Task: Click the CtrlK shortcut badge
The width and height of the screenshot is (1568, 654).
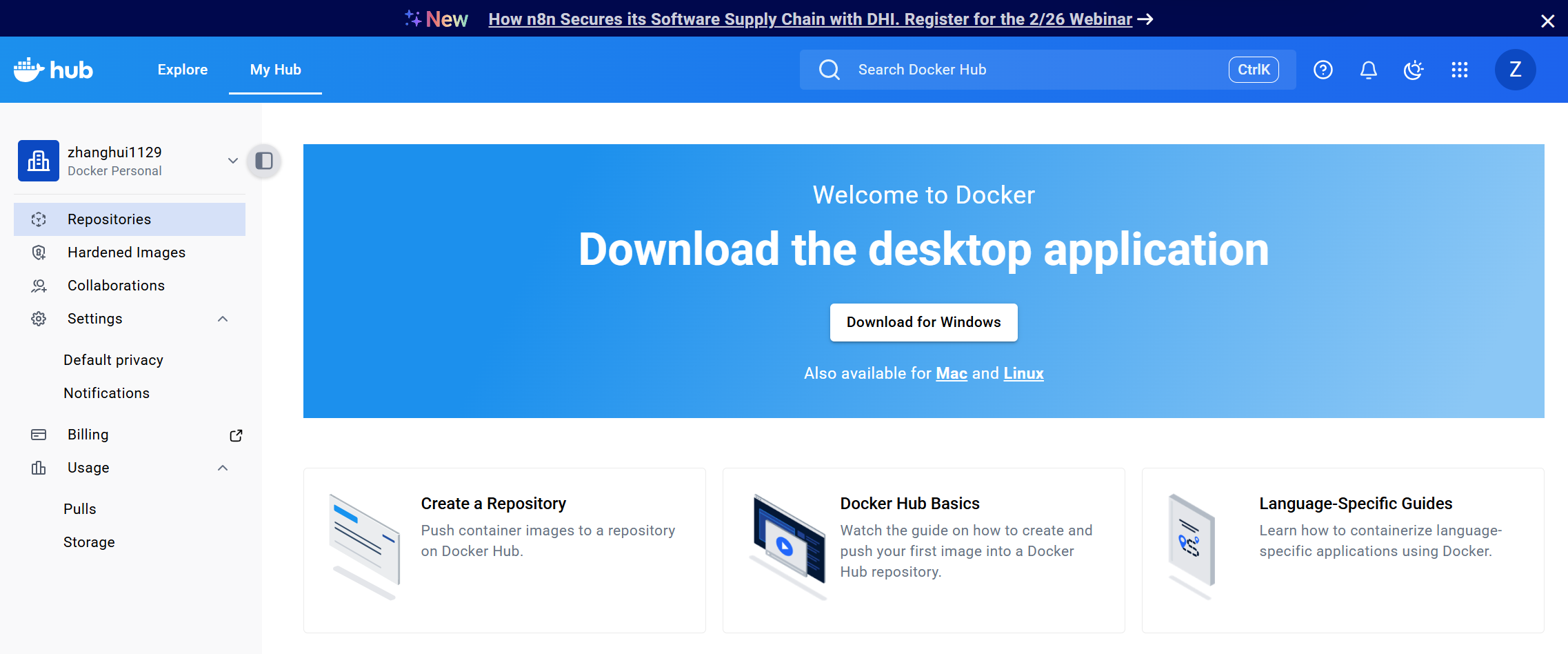Action: point(1254,70)
